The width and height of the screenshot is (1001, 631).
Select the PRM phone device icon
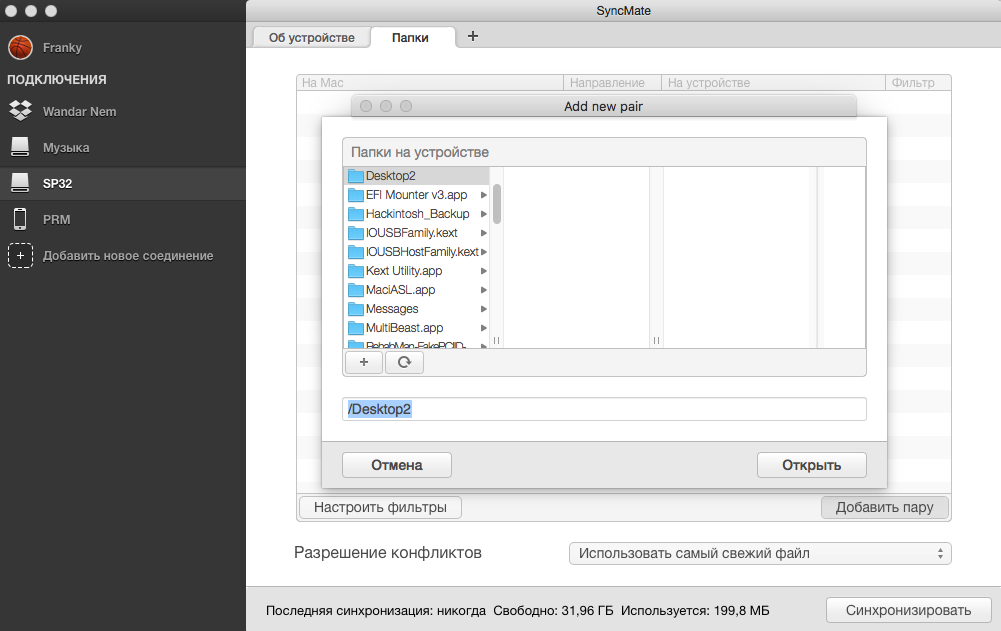pyautogui.click(x=20, y=219)
